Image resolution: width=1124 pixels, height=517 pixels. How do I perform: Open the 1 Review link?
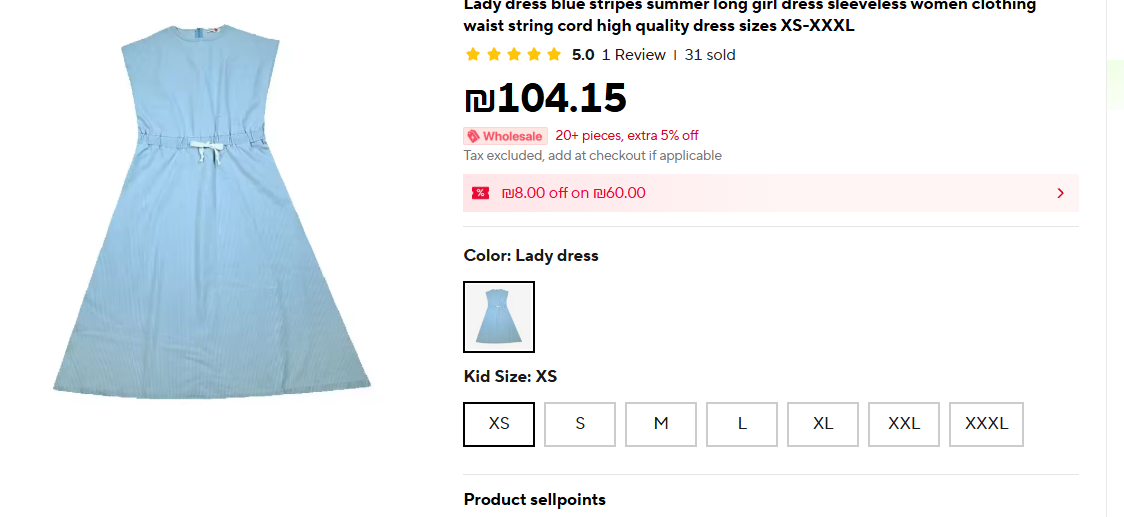click(633, 55)
